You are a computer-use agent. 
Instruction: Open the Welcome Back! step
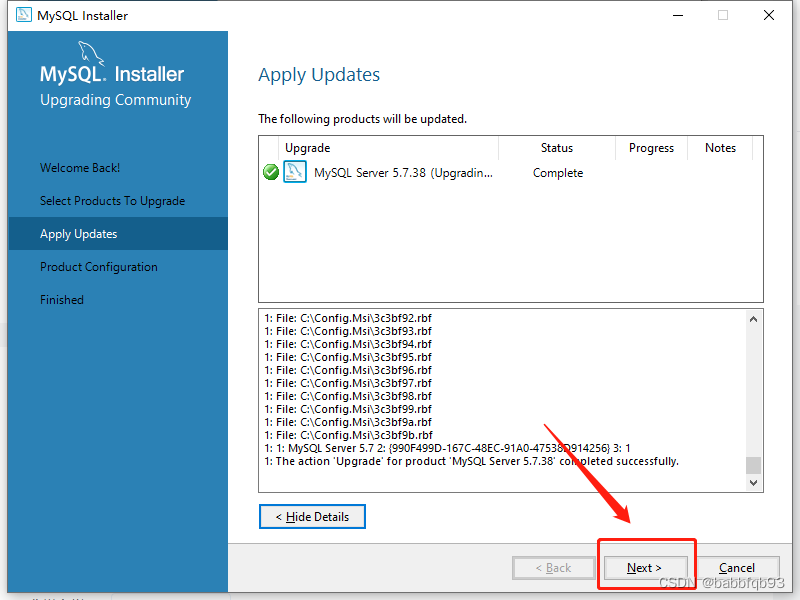point(80,168)
